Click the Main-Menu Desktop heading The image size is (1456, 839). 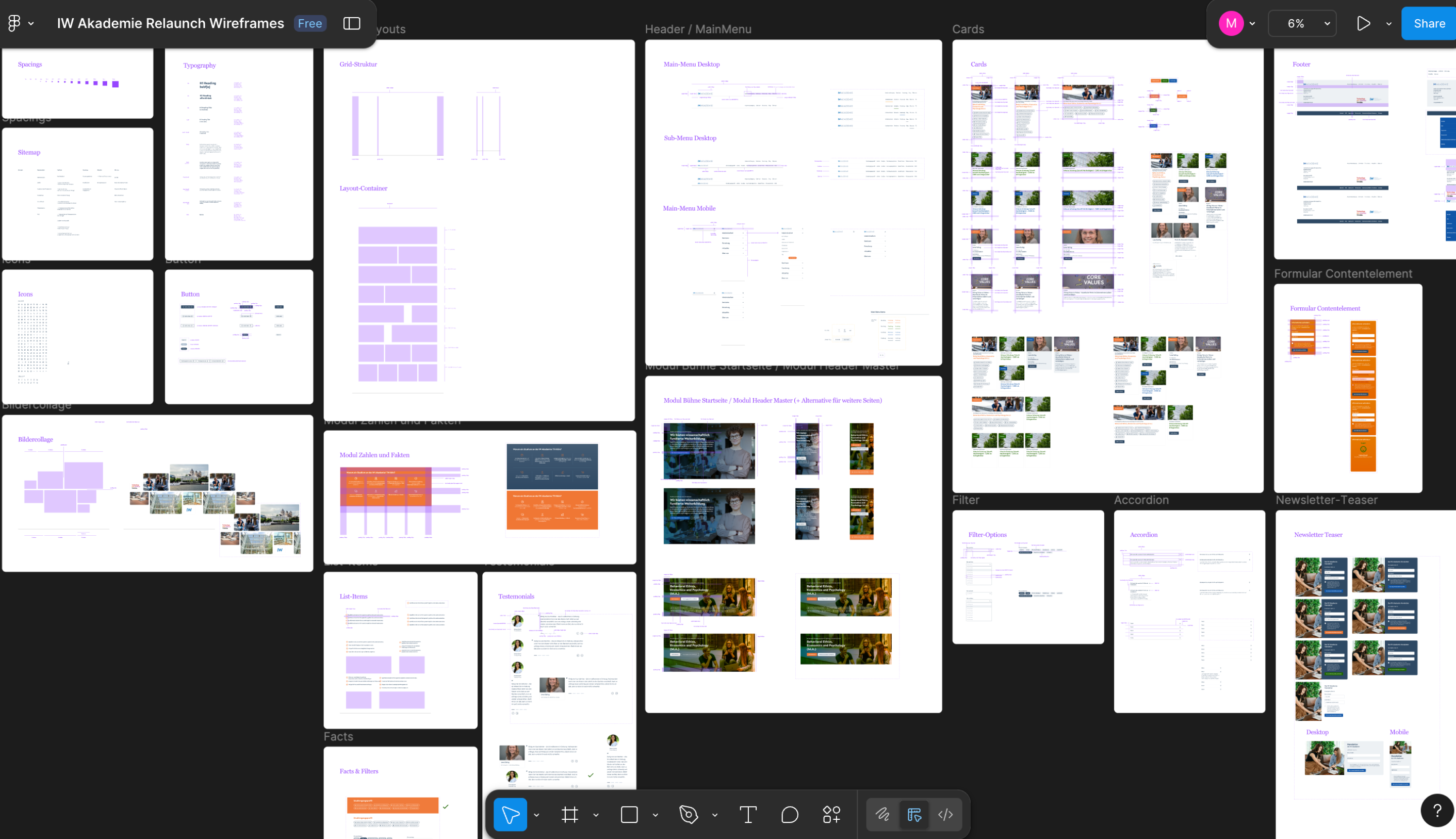691,64
